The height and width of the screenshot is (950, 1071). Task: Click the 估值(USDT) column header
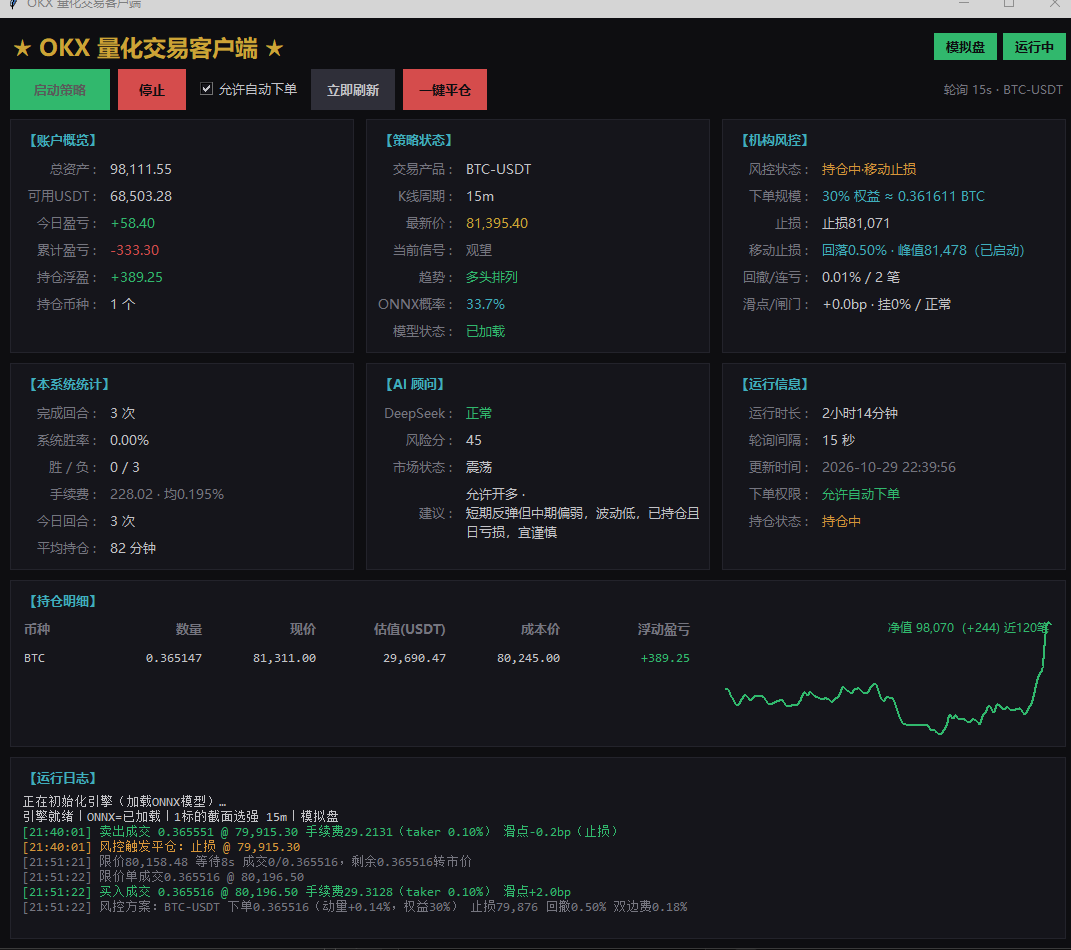410,629
